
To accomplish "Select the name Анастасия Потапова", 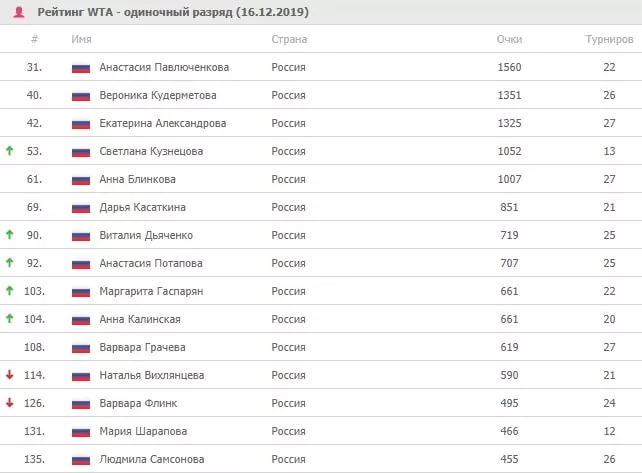I will pos(151,263).
